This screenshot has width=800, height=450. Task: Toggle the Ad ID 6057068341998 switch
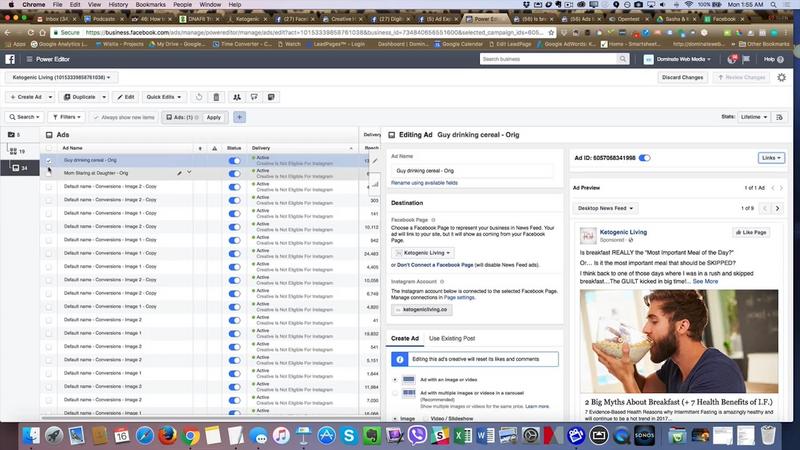click(x=645, y=158)
